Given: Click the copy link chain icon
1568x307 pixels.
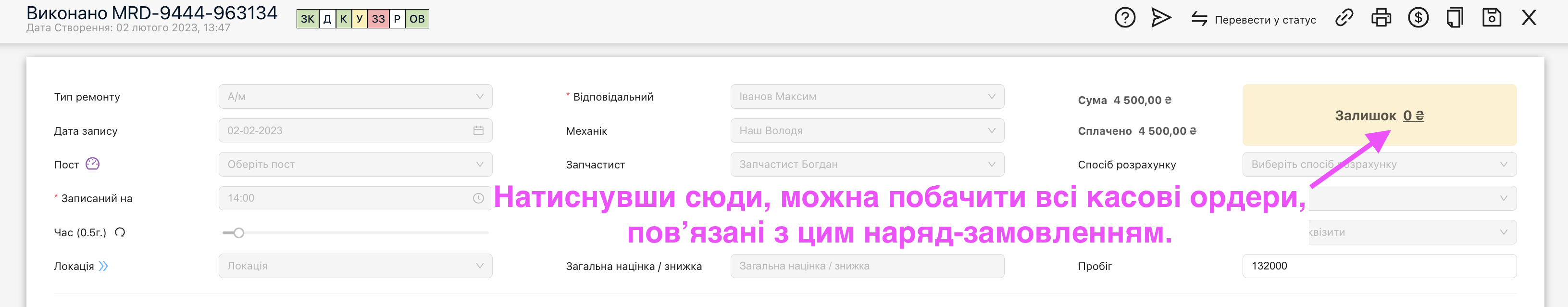Looking at the screenshot, I should tap(1344, 18).
